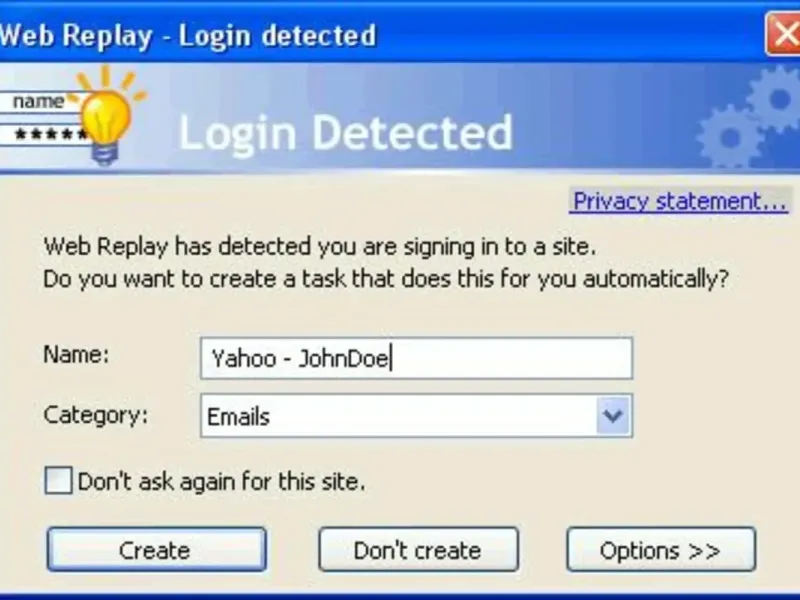Click the Emails category combo box
The width and height of the screenshot is (800, 600).
(416, 416)
